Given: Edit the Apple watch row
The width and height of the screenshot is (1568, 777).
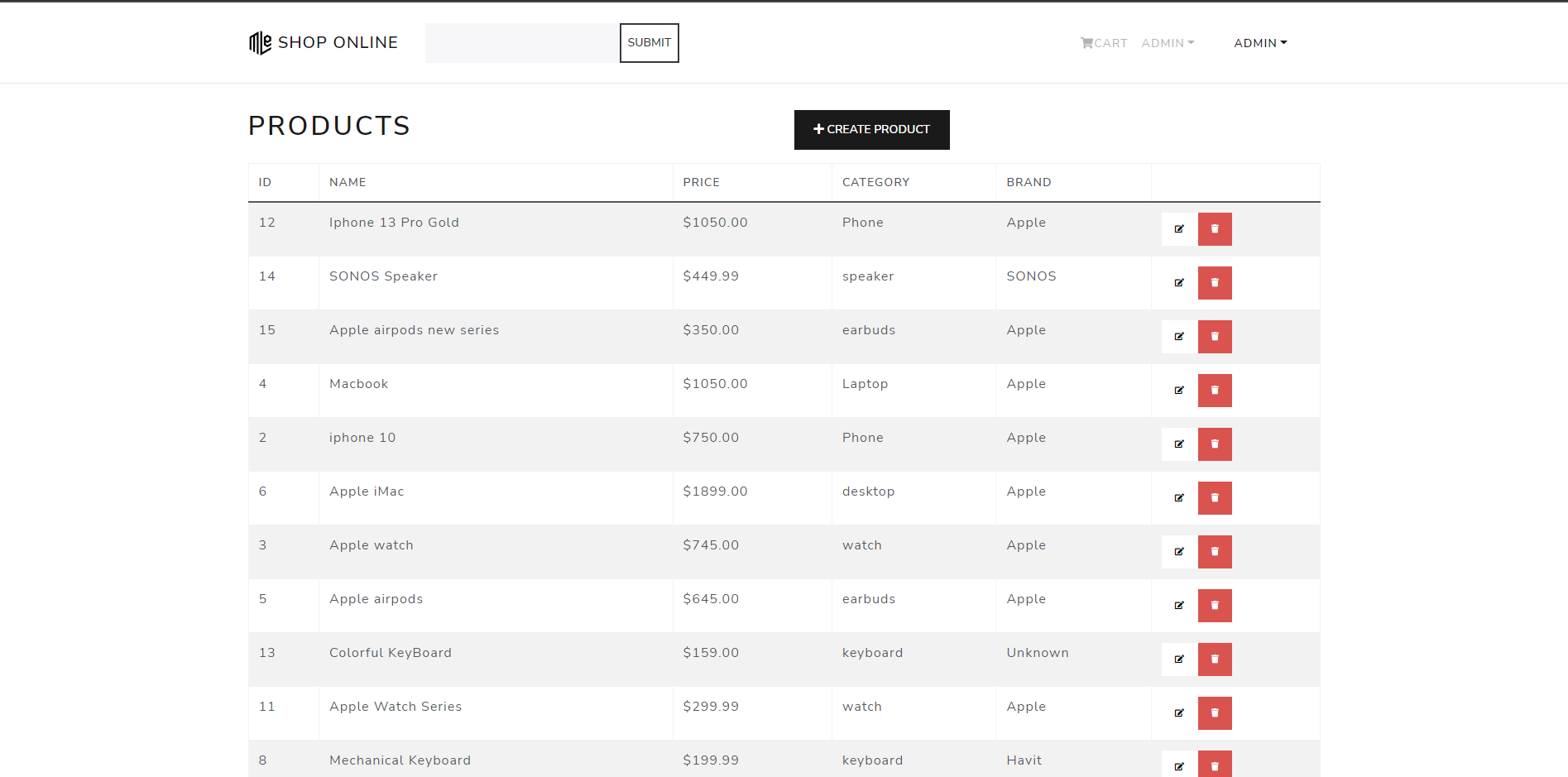Looking at the screenshot, I should tap(1177, 551).
